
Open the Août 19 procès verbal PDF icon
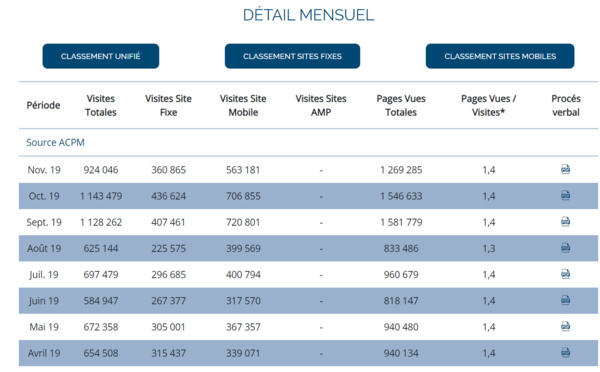[x=566, y=248]
